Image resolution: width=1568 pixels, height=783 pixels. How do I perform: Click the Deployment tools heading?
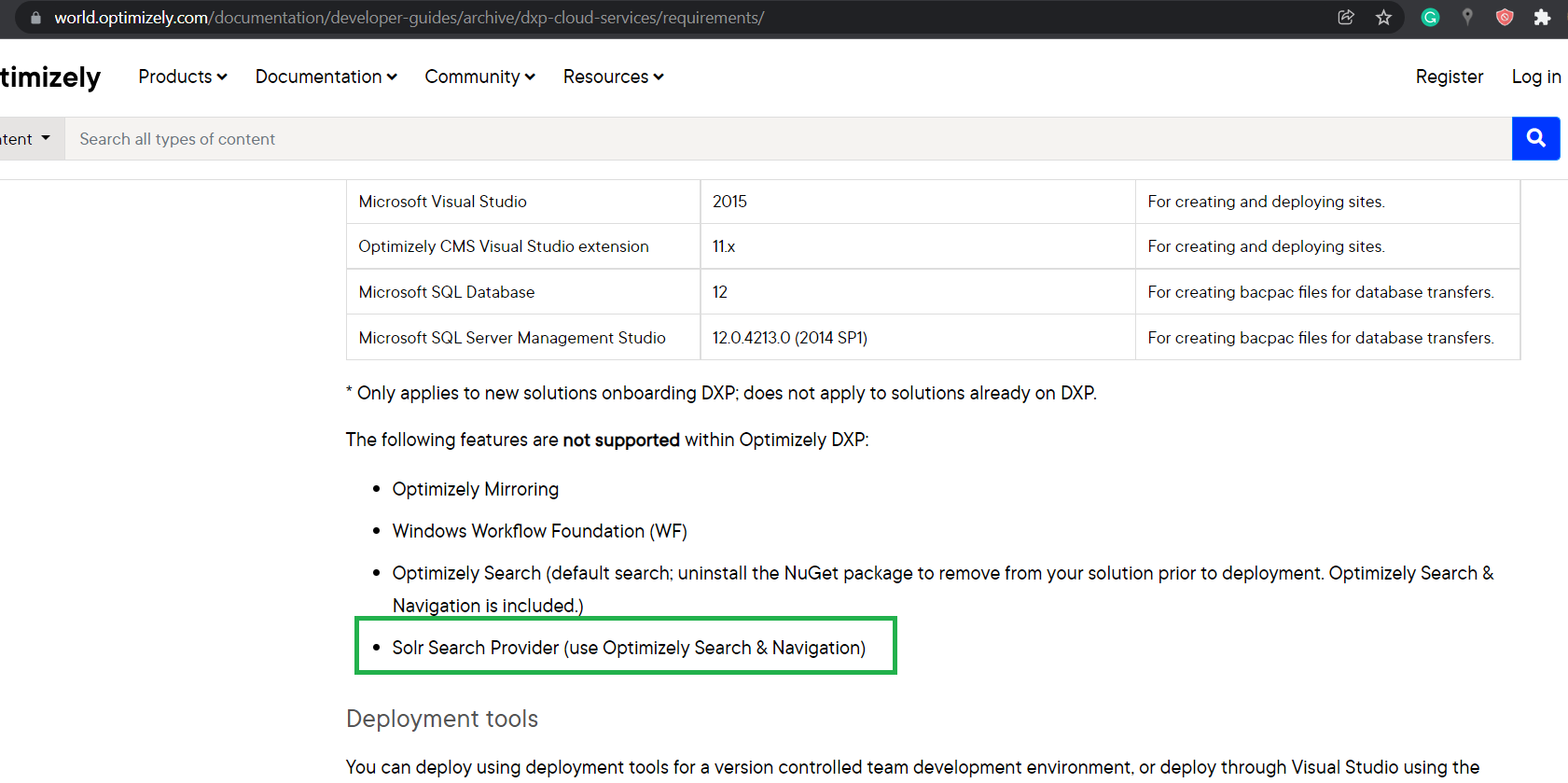click(x=442, y=719)
